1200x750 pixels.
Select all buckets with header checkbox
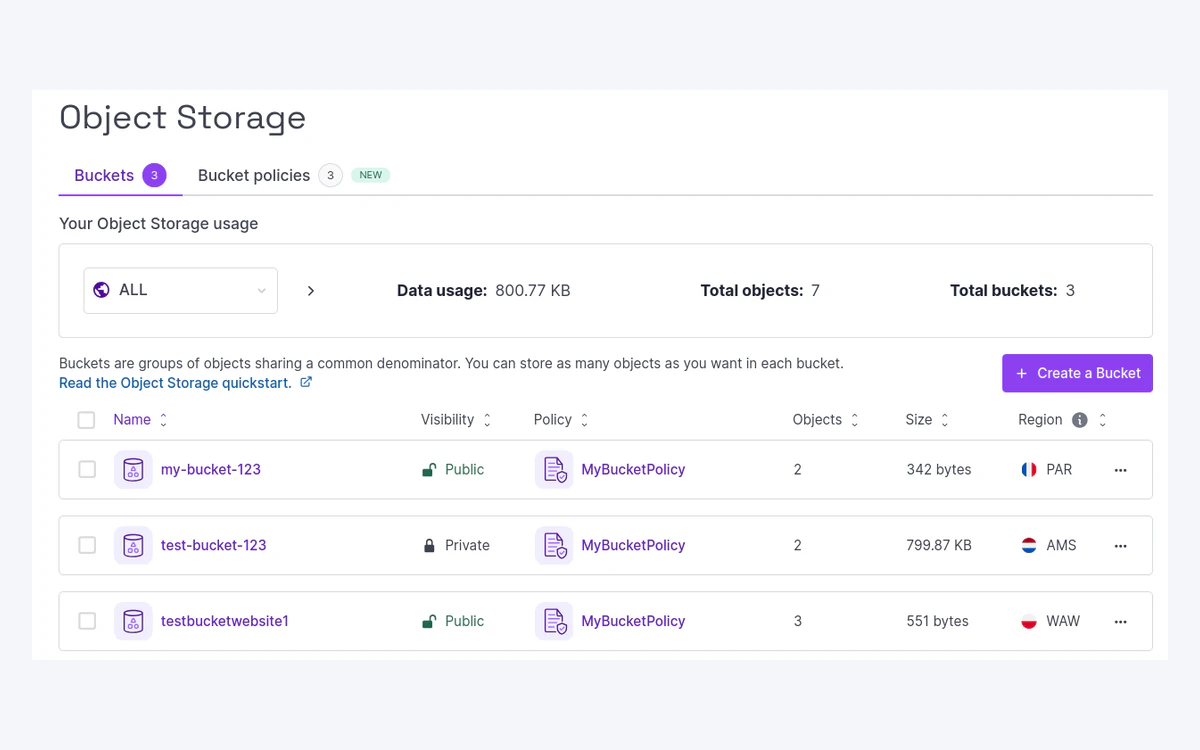(x=87, y=420)
